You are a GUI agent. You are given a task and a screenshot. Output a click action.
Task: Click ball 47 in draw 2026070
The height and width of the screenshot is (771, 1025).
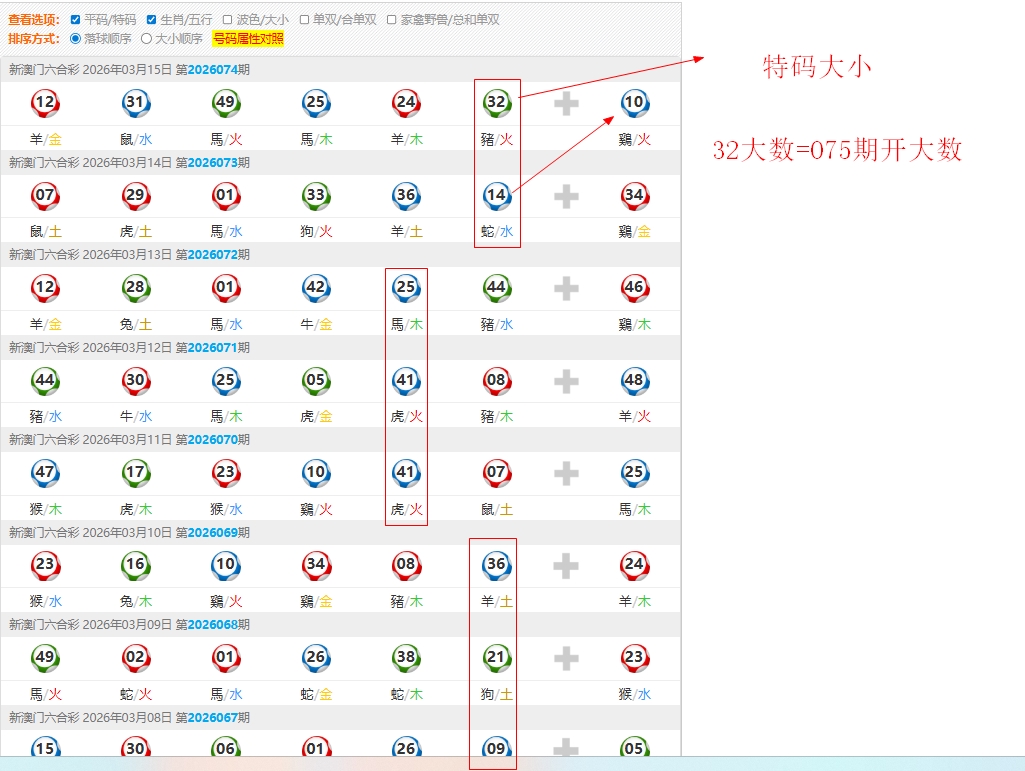coord(45,472)
